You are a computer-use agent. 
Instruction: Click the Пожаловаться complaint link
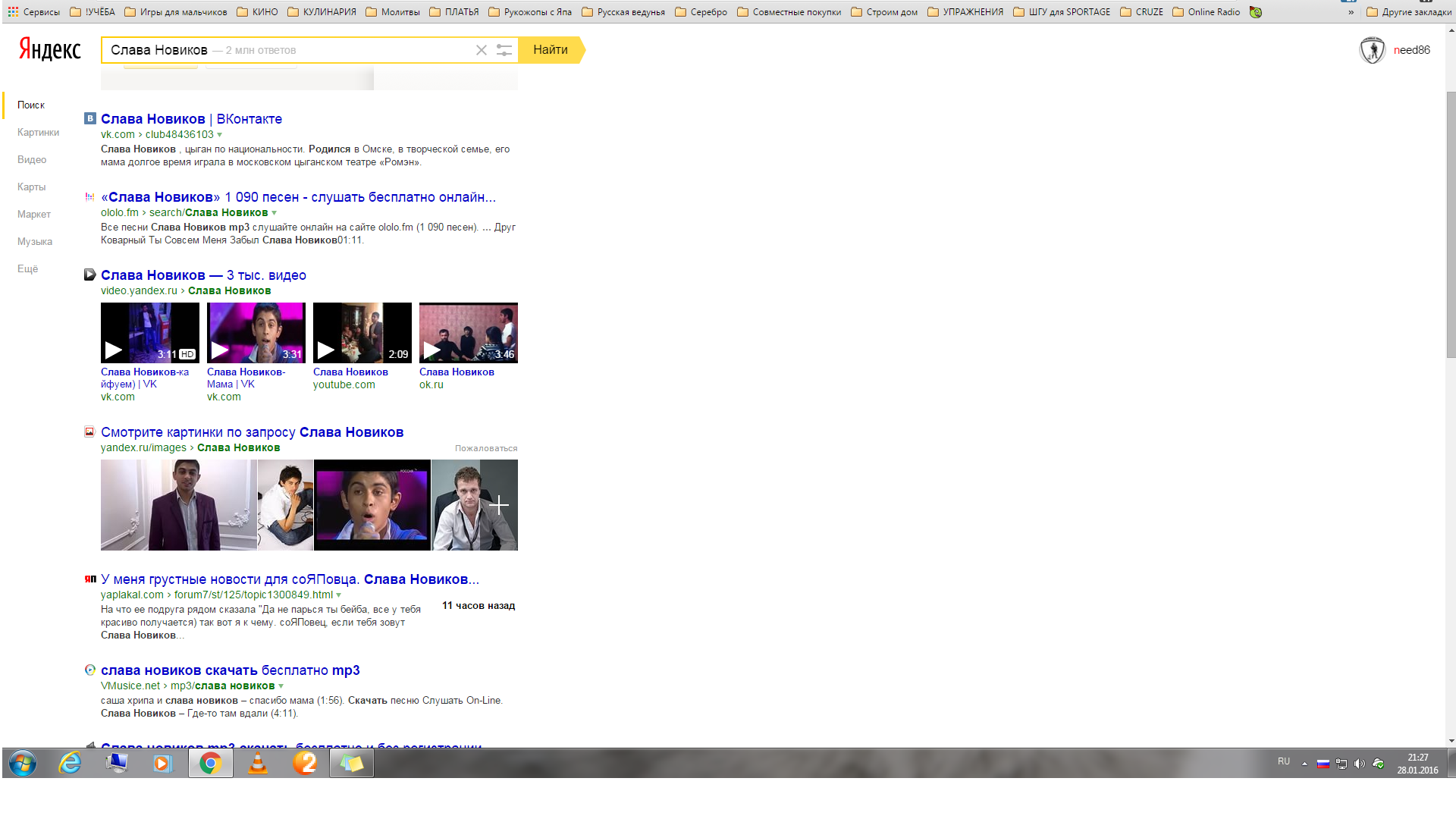tap(486, 448)
